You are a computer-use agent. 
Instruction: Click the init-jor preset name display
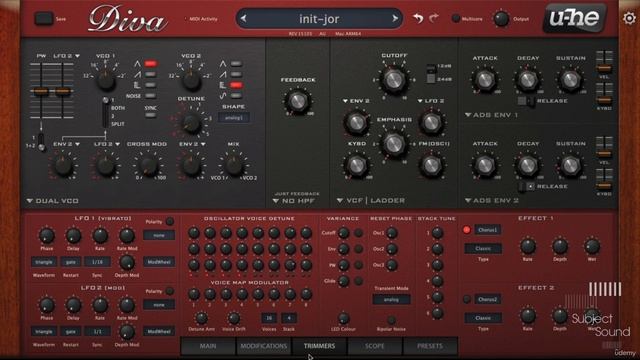(x=319, y=19)
